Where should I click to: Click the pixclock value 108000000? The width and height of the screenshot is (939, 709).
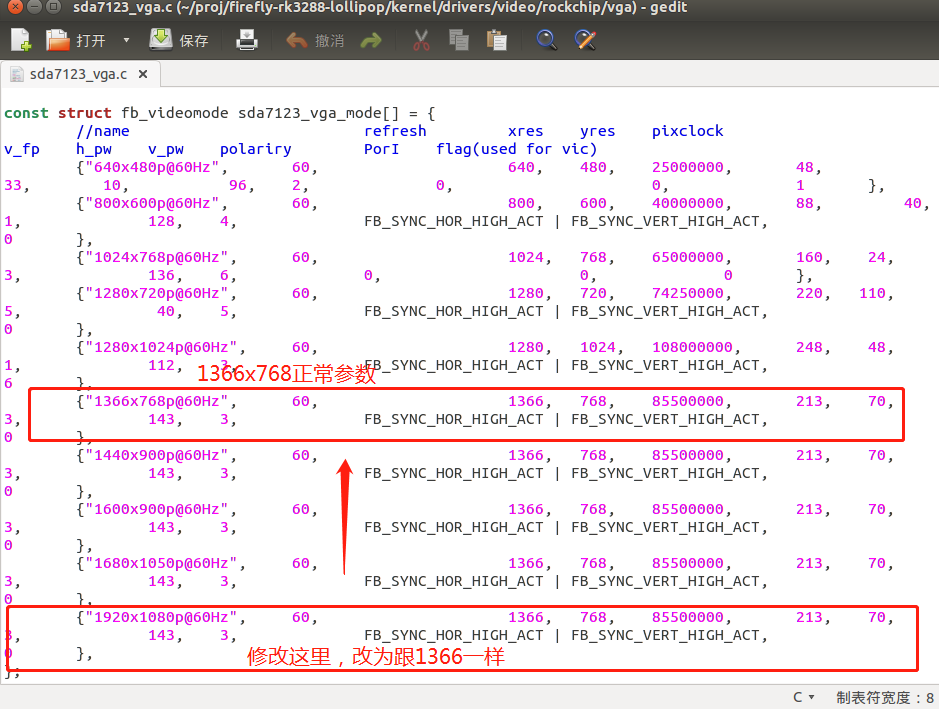[692, 347]
